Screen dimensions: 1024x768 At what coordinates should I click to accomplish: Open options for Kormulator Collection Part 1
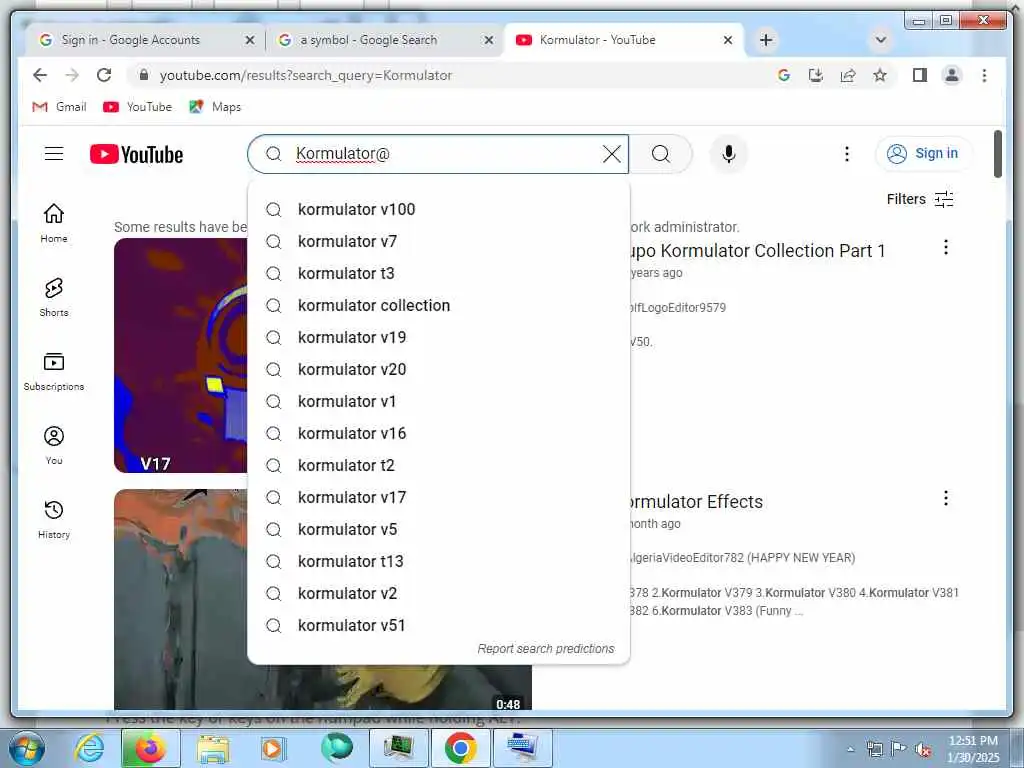tap(946, 248)
